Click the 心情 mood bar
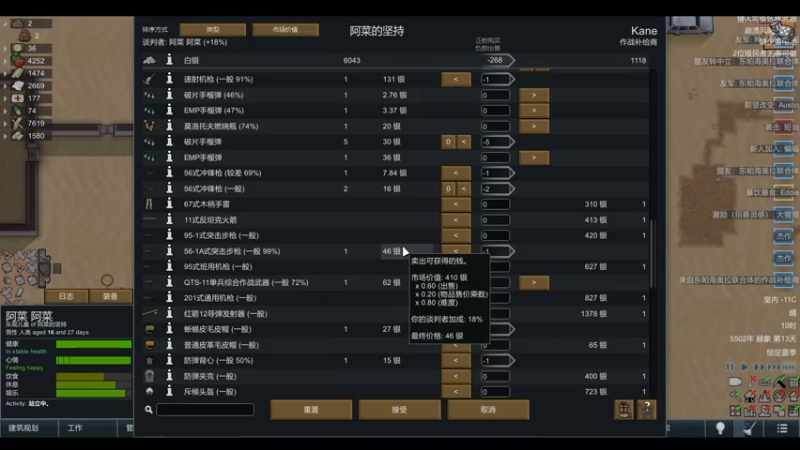Image resolution: width=800 pixels, height=450 pixels. (94, 361)
